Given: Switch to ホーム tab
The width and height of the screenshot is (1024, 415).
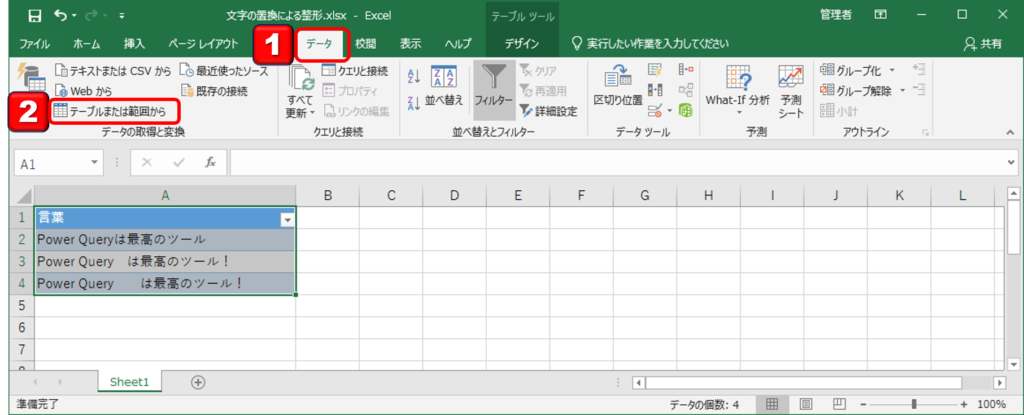Looking at the screenshot, I should coord(87,44).
